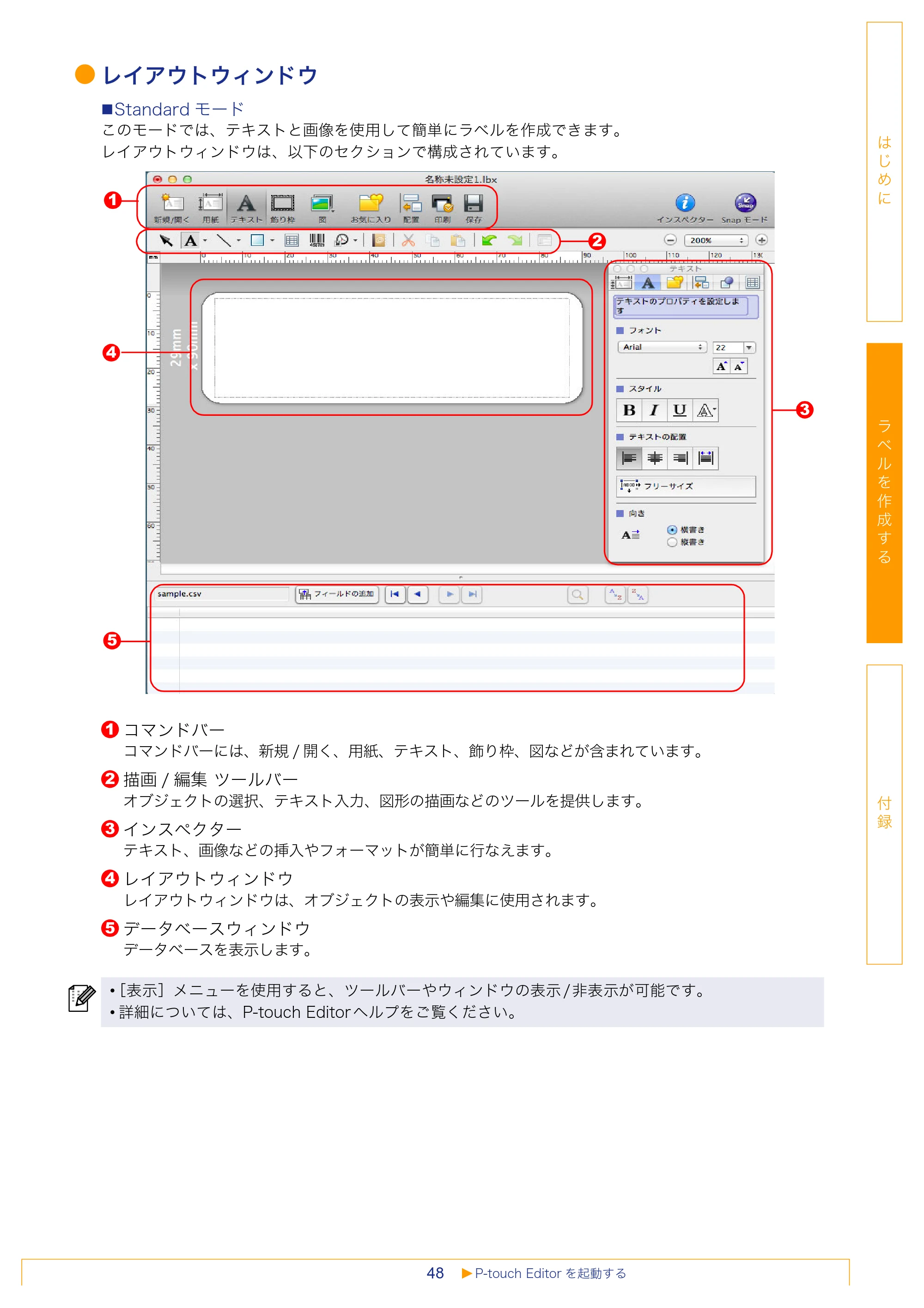Enable left text alignment
924x1308 pixels.
[630, 458]
